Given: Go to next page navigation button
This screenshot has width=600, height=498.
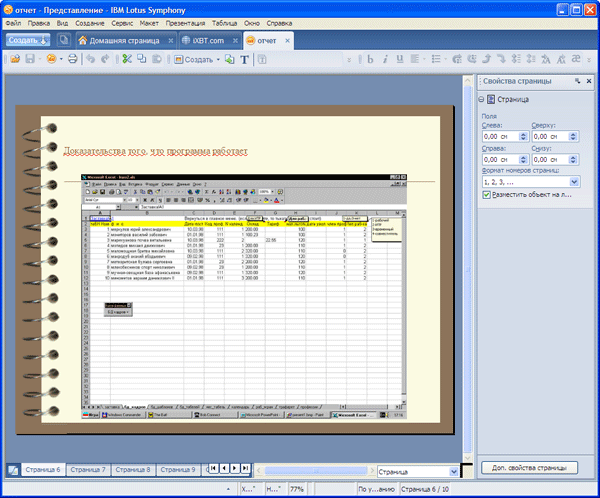Looking at the screenshot, I should [235, 468].
